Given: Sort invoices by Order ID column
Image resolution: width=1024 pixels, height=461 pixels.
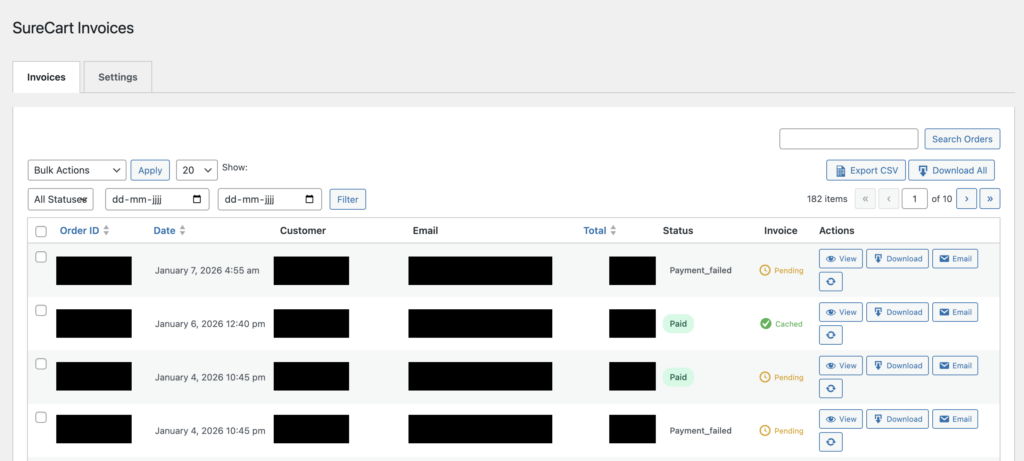Looking at the screenshot, I should 84,231.
